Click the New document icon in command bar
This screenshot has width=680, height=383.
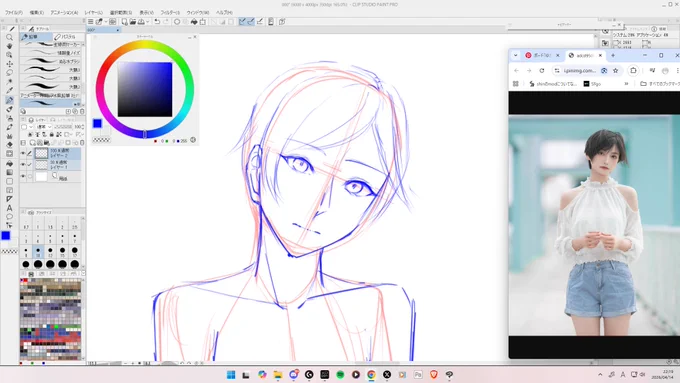click(124, 22)
